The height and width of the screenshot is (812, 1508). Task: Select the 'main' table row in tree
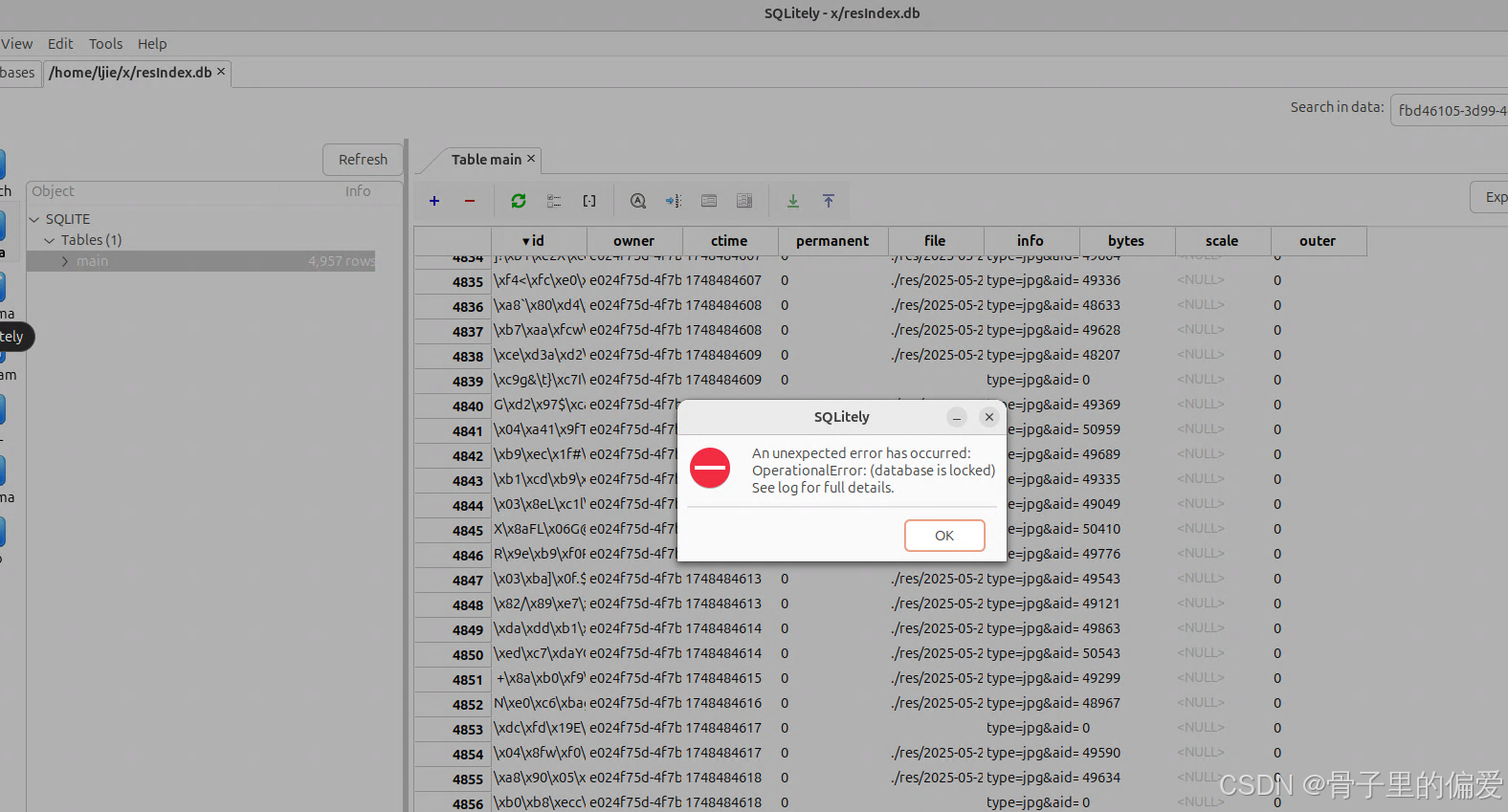pyautogui.click(x=201, y=261)
